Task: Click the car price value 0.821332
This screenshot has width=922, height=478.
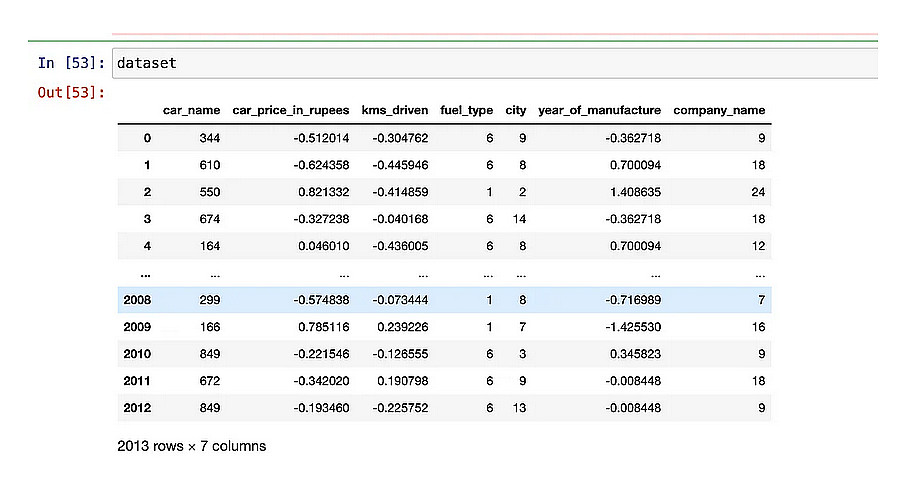Action: 322,192
